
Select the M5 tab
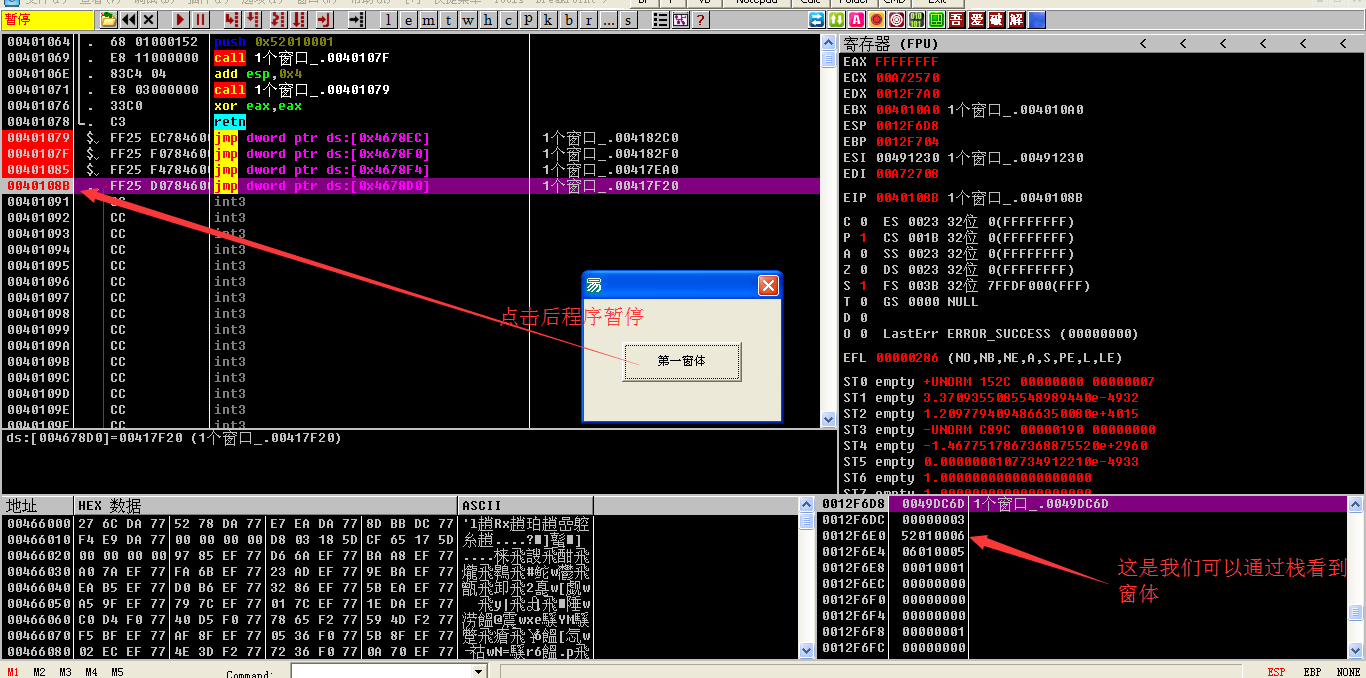117,672
